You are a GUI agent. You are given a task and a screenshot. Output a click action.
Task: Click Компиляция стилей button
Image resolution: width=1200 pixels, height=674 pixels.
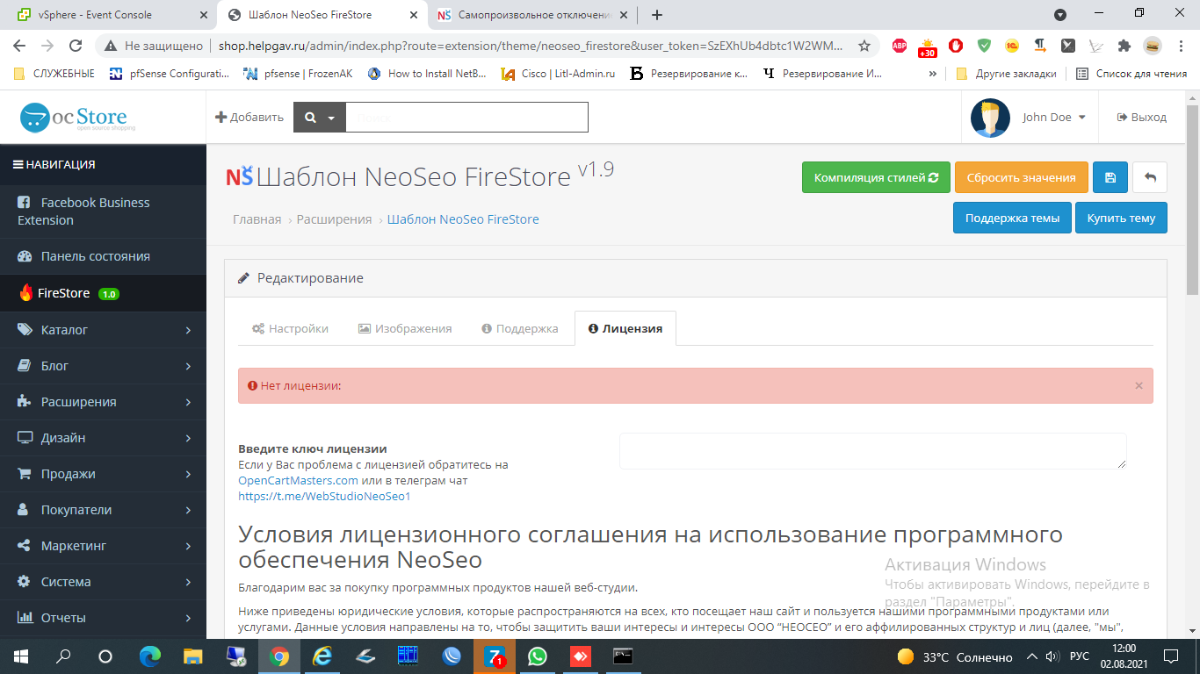(876, 177)
